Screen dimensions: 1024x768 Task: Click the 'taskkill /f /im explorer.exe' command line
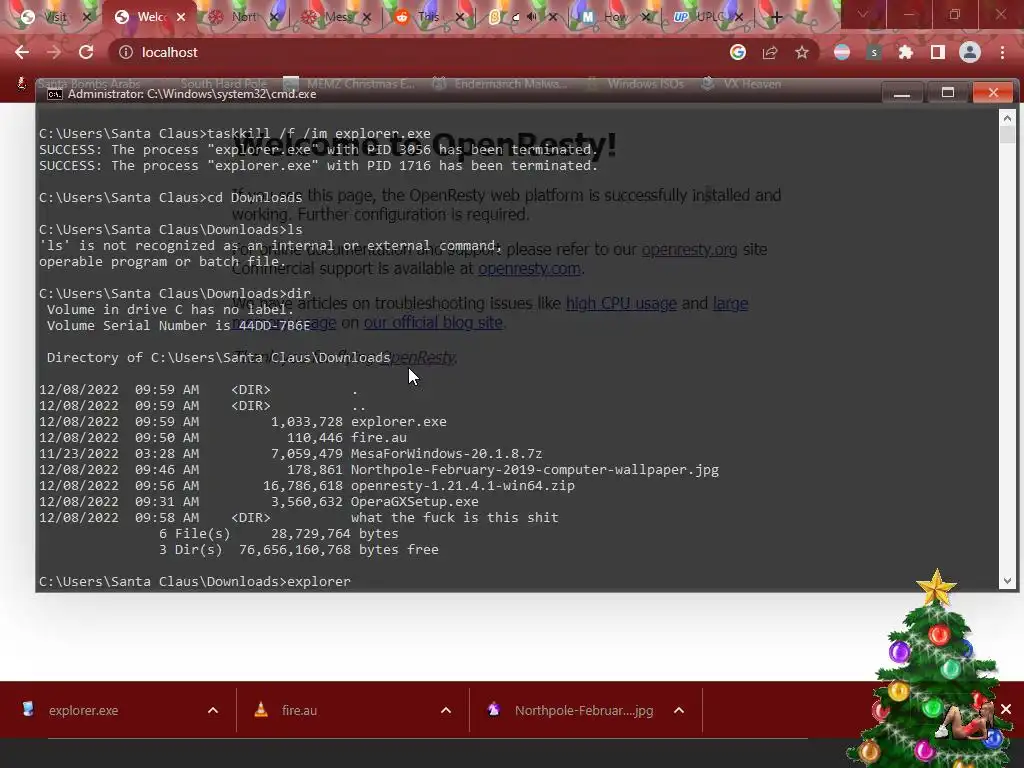click(x=319, y=133)
